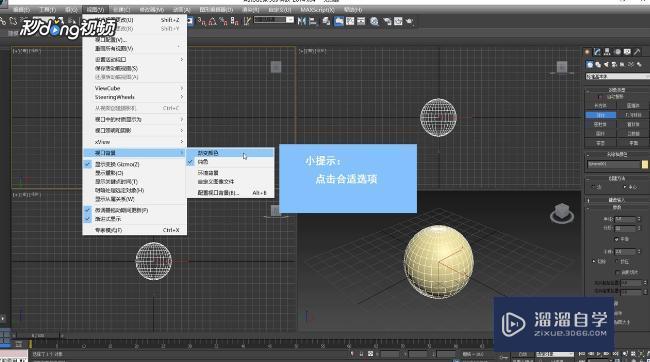Toggle the Percent Snap icon
The height and width of the screenshot is (362, 650).
(x=223, y=21)
